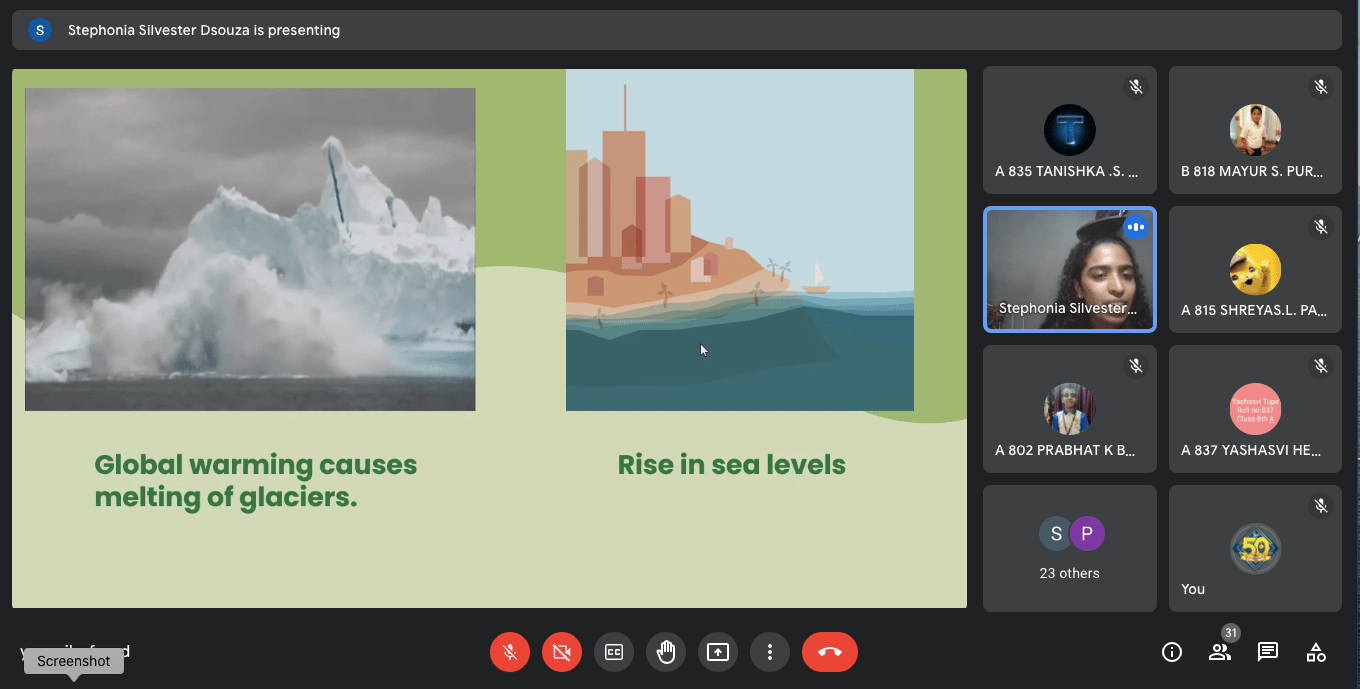Select Stephonia Silvester's video tile
Screen dimensions: 1360x689
pyautogui.click(x=1069, y=270)
